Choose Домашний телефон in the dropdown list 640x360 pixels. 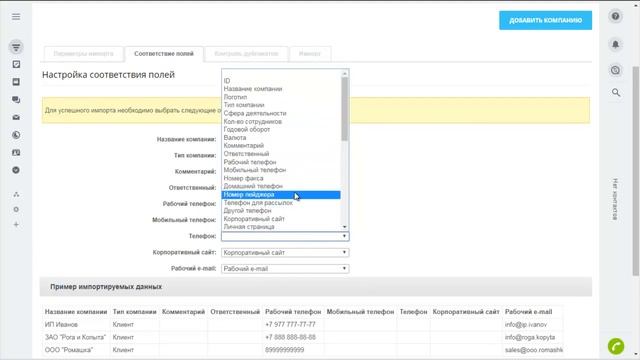[x=281, y=187]
